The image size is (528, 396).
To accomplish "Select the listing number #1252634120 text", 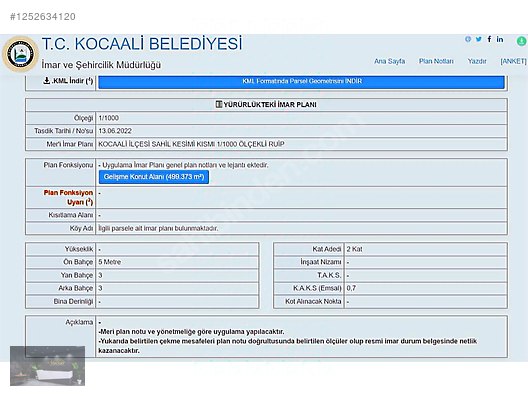I will coord(43,17).
